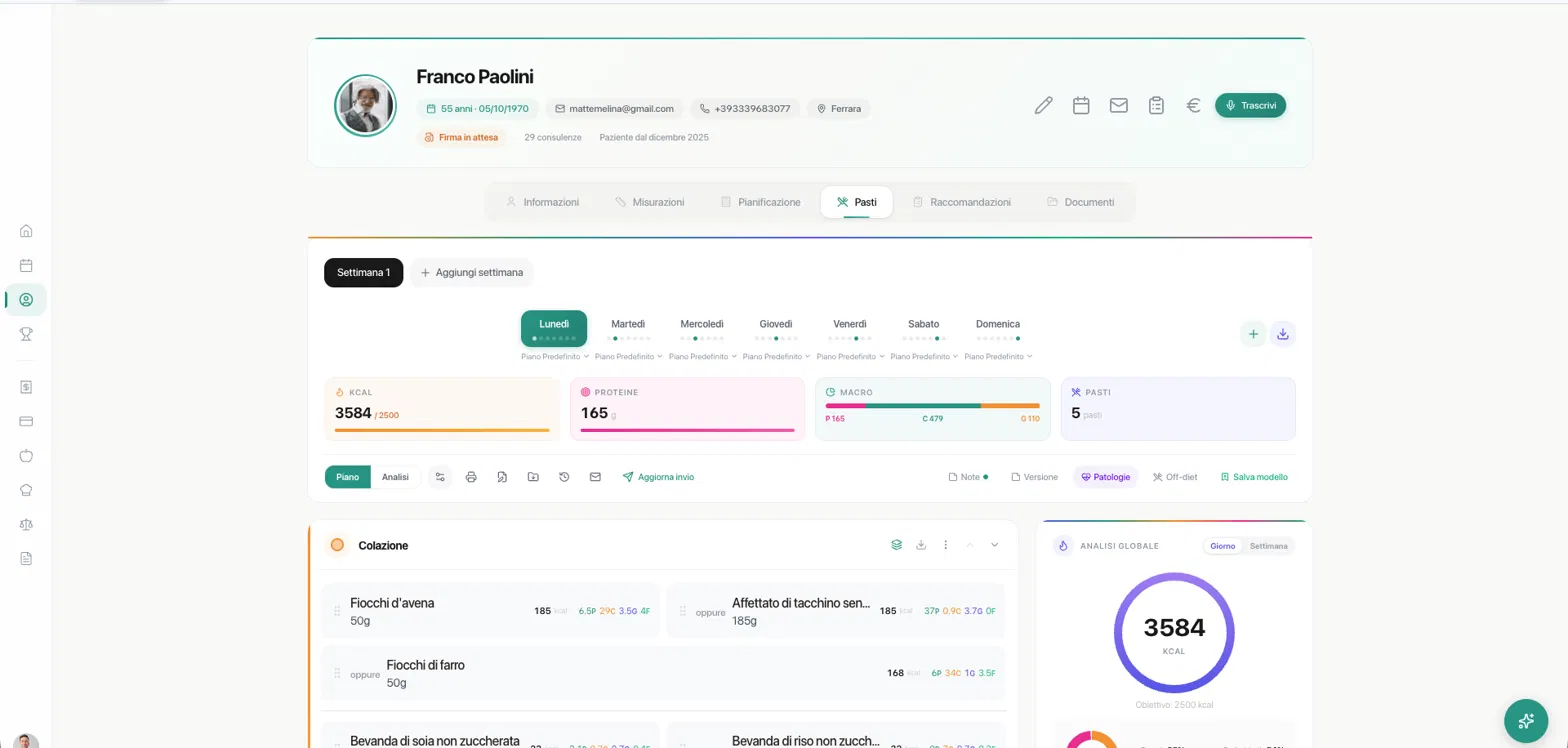The image size is (1568, 748).
Task: Select Settimana in Analisi Globale
Action: pos(1268,546)
